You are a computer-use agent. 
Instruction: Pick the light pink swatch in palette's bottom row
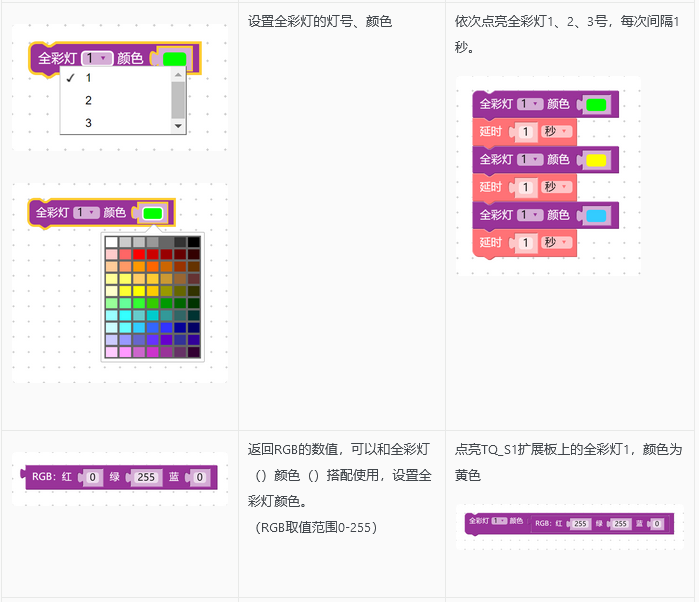click(x=111, y=352)
